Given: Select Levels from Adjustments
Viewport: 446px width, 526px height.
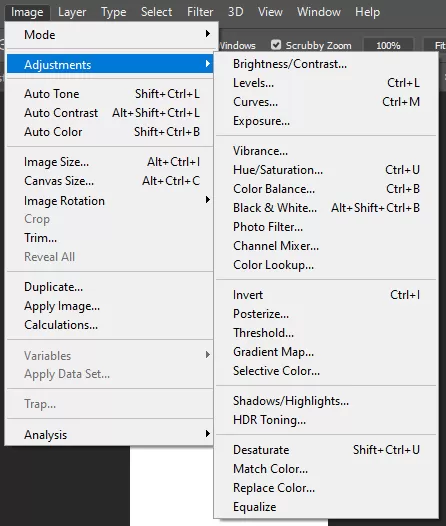Looking at the screenshot, I should pos(326,83).
